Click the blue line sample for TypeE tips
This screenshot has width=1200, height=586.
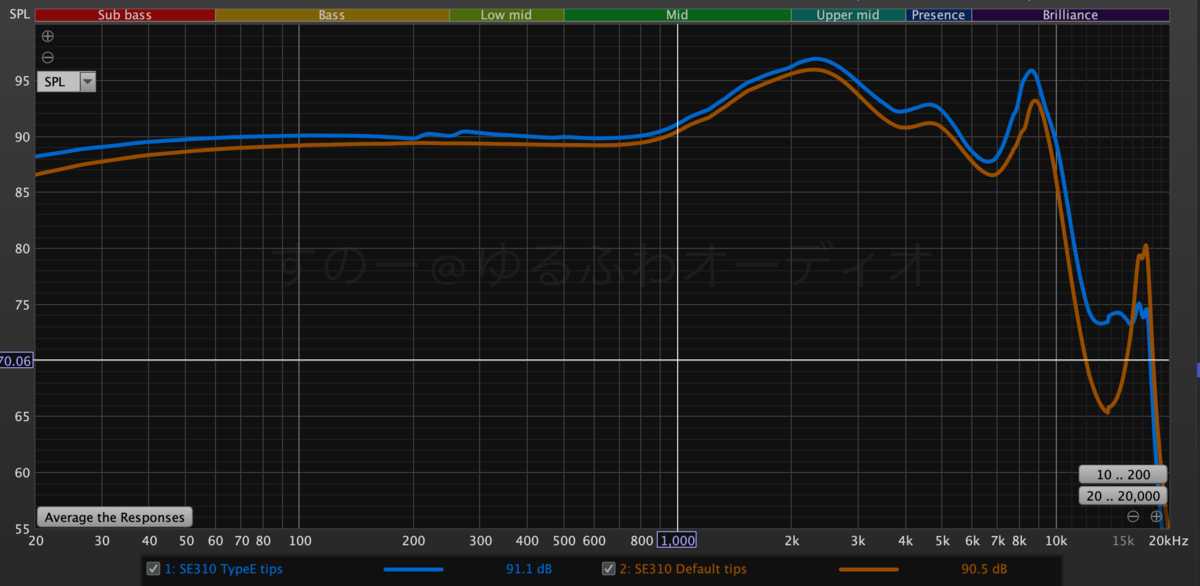[413, 569]
